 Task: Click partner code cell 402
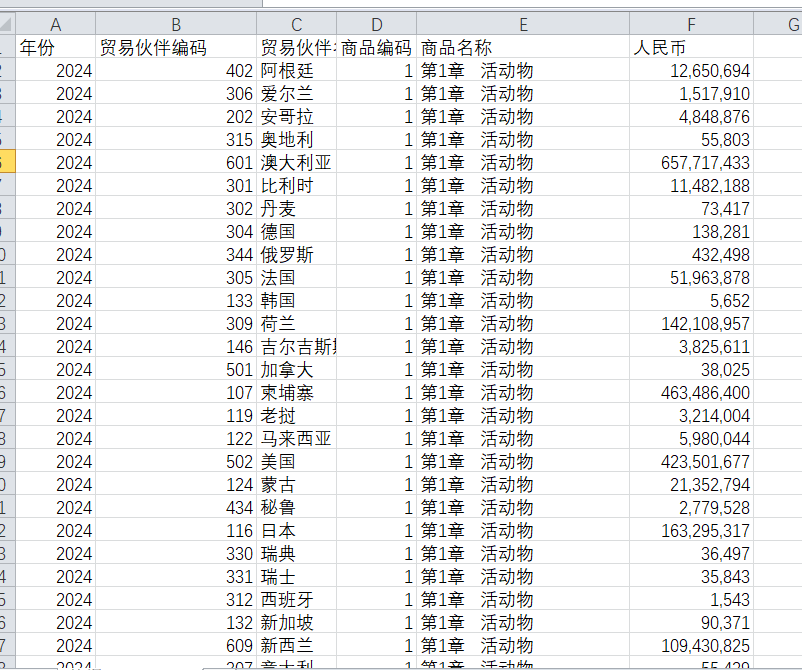point(176,70)
